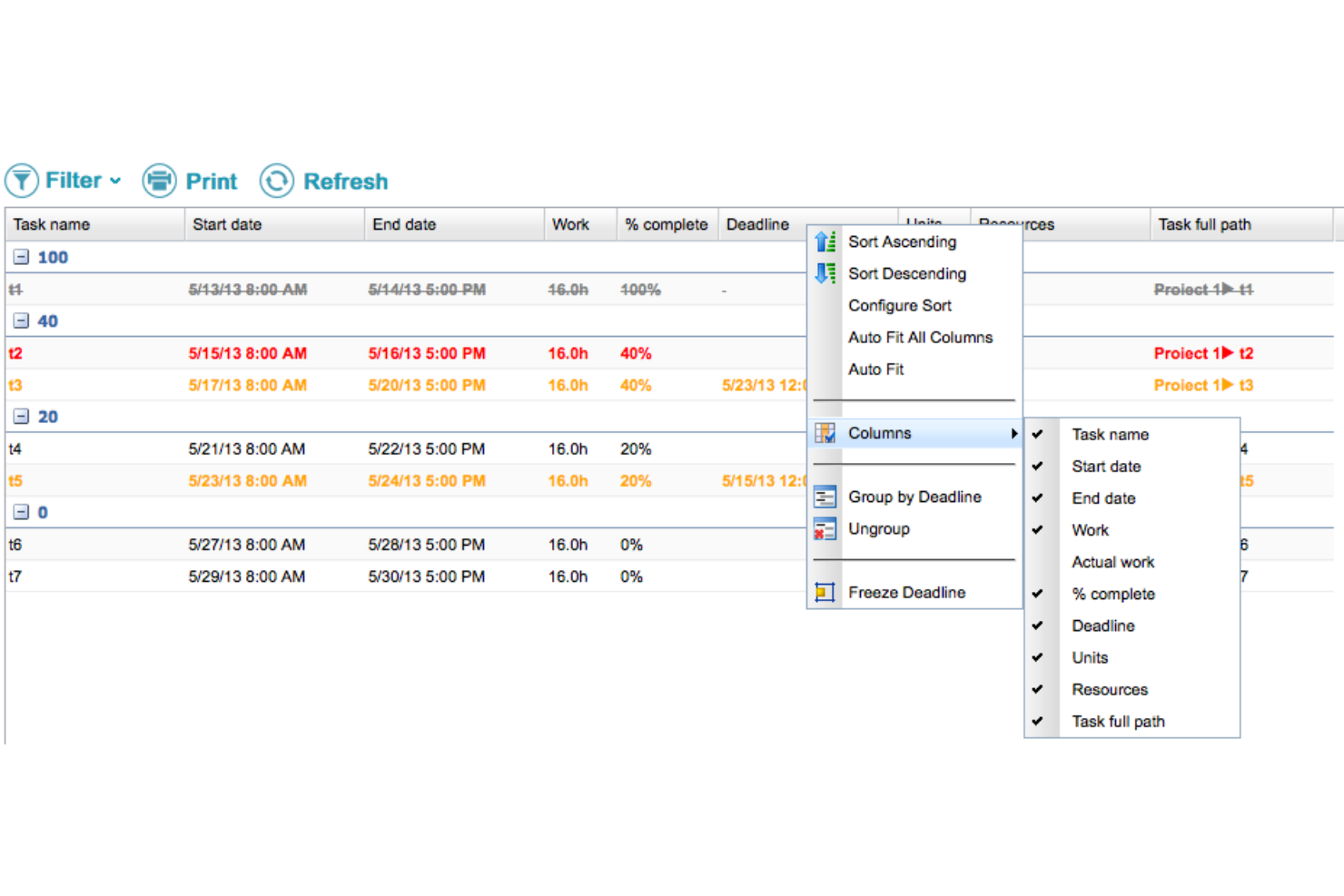Click the Start date column header

tap(274, 224)
